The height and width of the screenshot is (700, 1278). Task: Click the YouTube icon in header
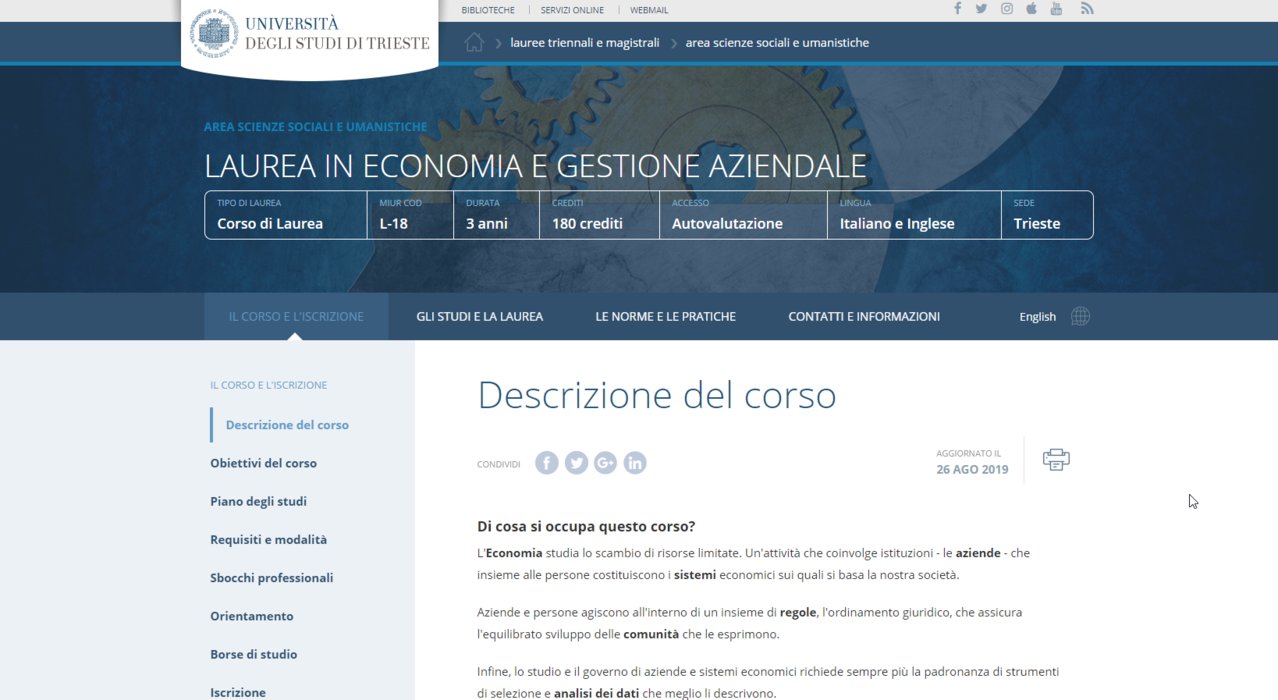[x=1056, y=9]
